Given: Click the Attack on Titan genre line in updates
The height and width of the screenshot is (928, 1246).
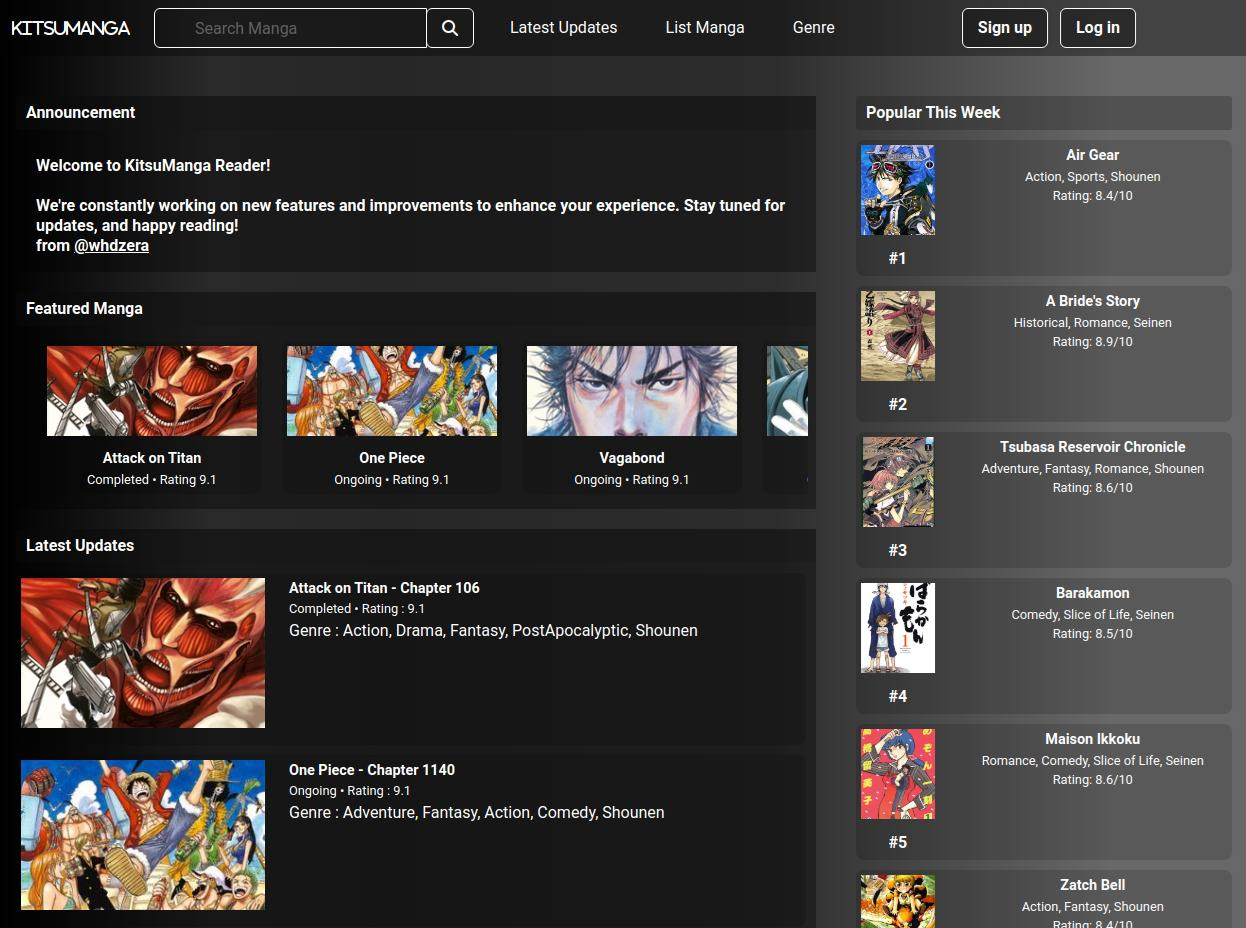Looking at the screenshot, I should [x=493, y=631].
